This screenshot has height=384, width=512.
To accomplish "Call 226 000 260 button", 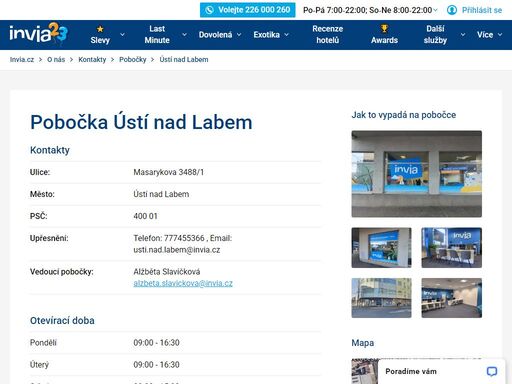I will pos(247,10).
